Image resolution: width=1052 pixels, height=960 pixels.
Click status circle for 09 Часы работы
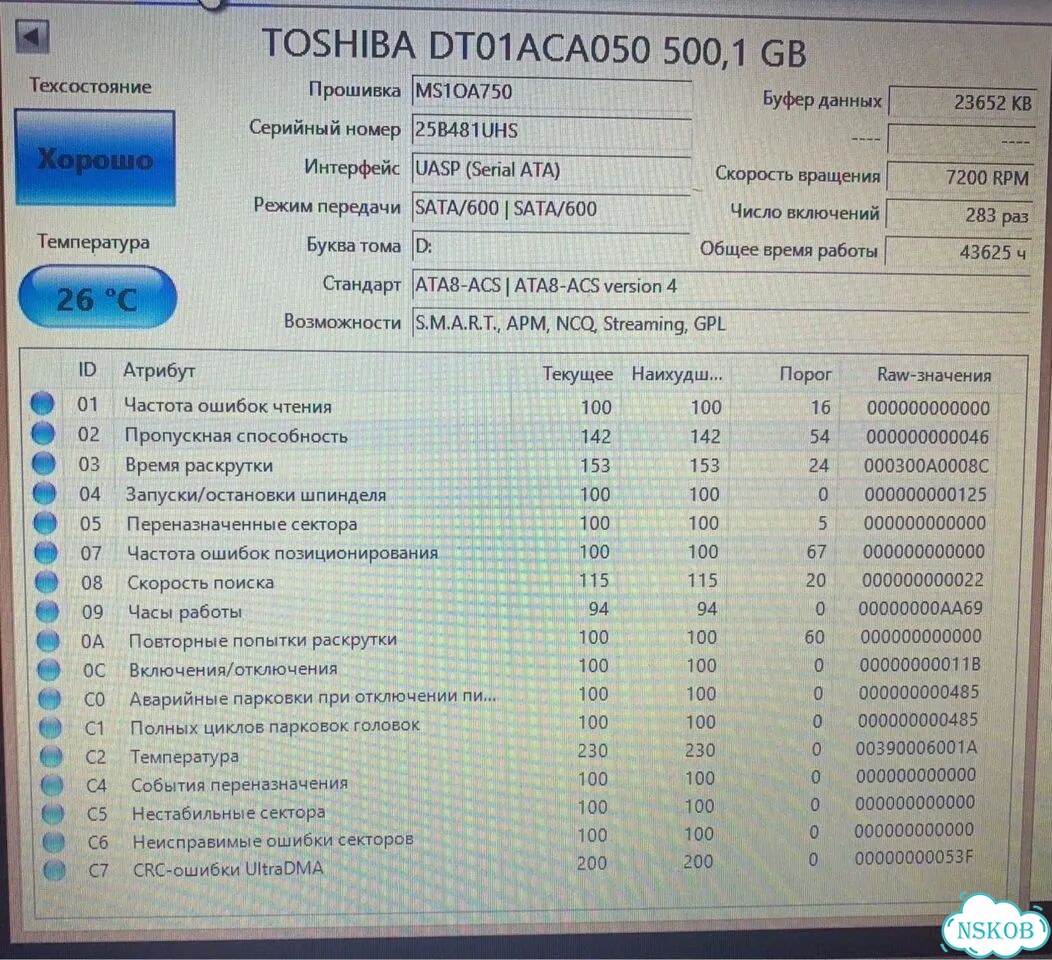click(47, 611)
